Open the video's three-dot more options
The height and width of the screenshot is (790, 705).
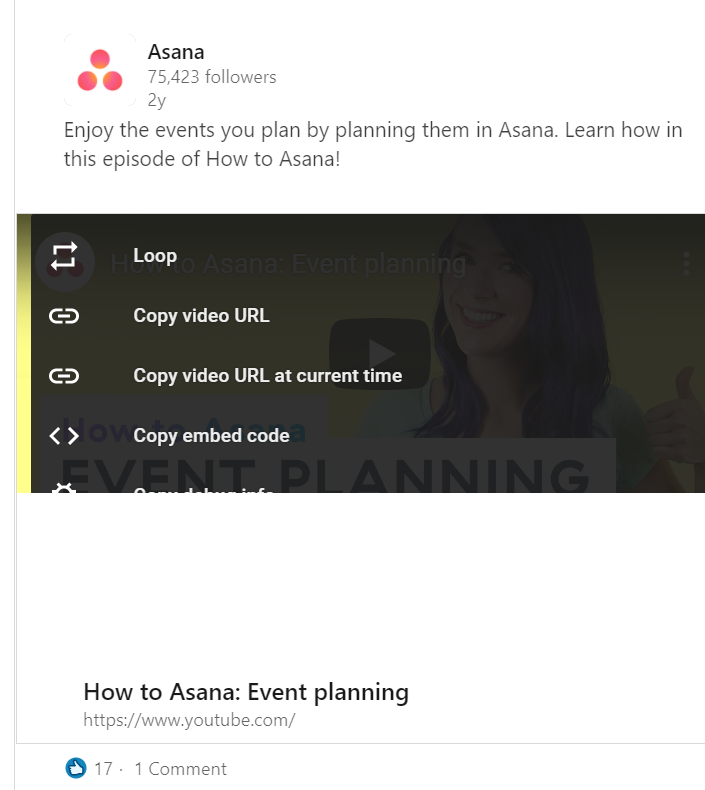(686, 264)
